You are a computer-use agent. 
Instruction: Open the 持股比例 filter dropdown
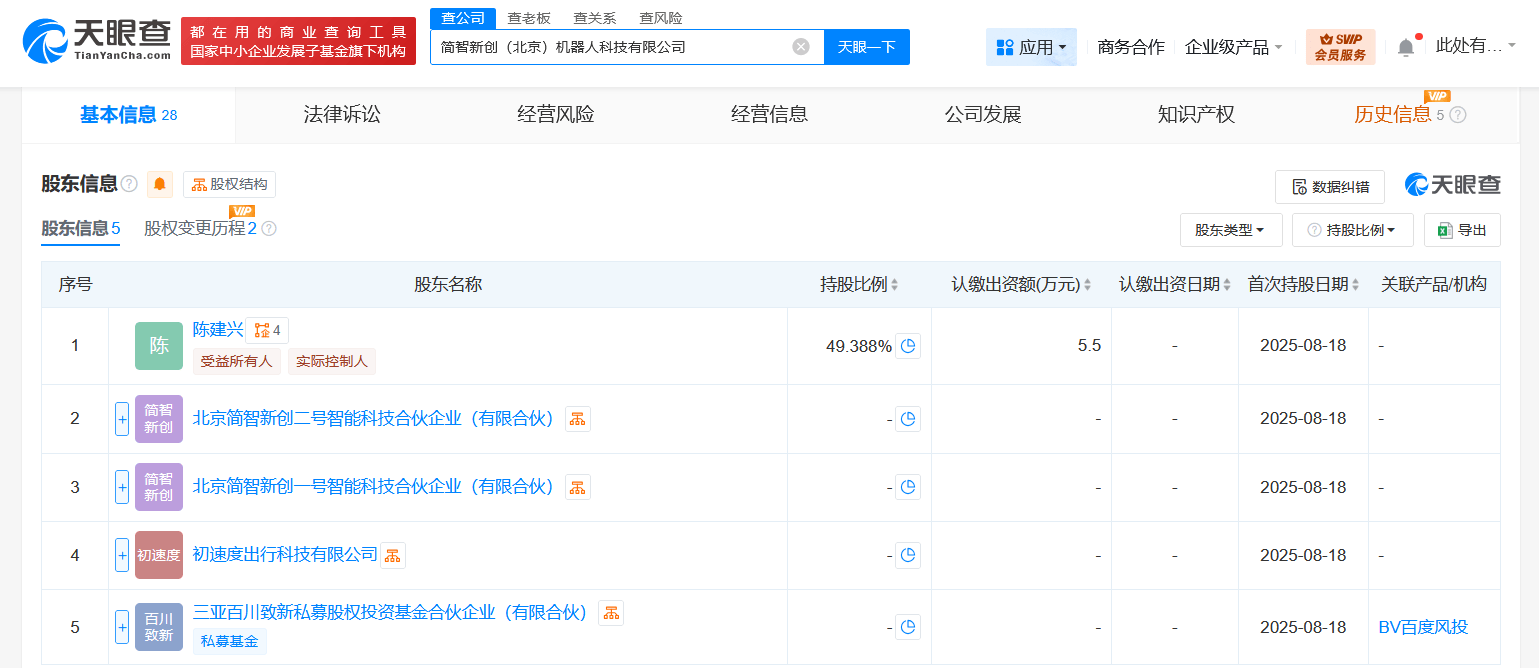click(1352, 230)
